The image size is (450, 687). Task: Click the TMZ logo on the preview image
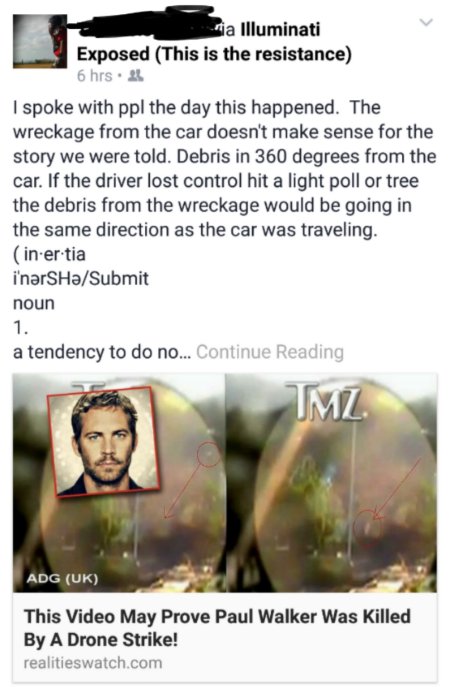(x=324, y=402)
